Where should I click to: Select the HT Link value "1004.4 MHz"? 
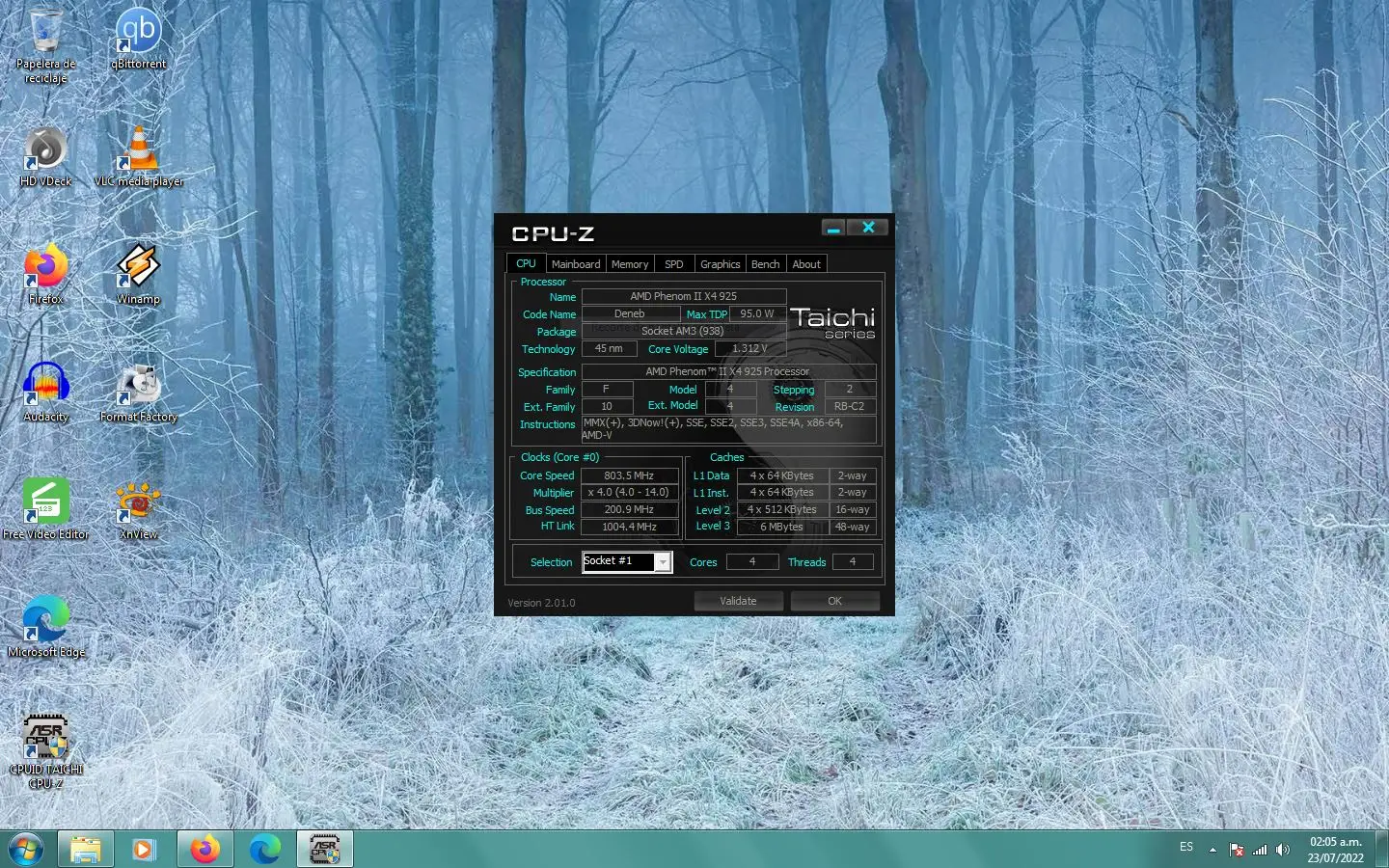point(629,527)
